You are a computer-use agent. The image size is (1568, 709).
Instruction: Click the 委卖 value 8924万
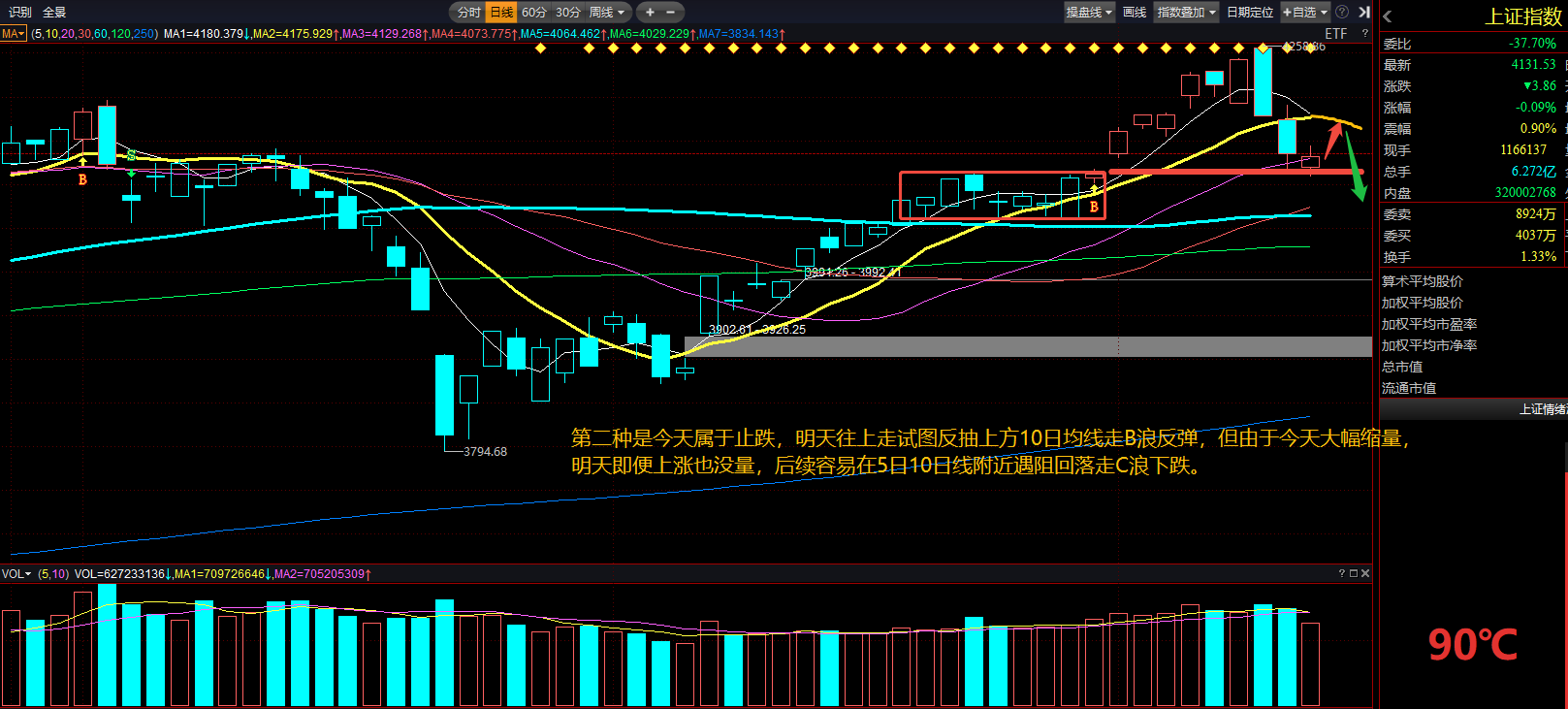click(x=1536, y=214)
